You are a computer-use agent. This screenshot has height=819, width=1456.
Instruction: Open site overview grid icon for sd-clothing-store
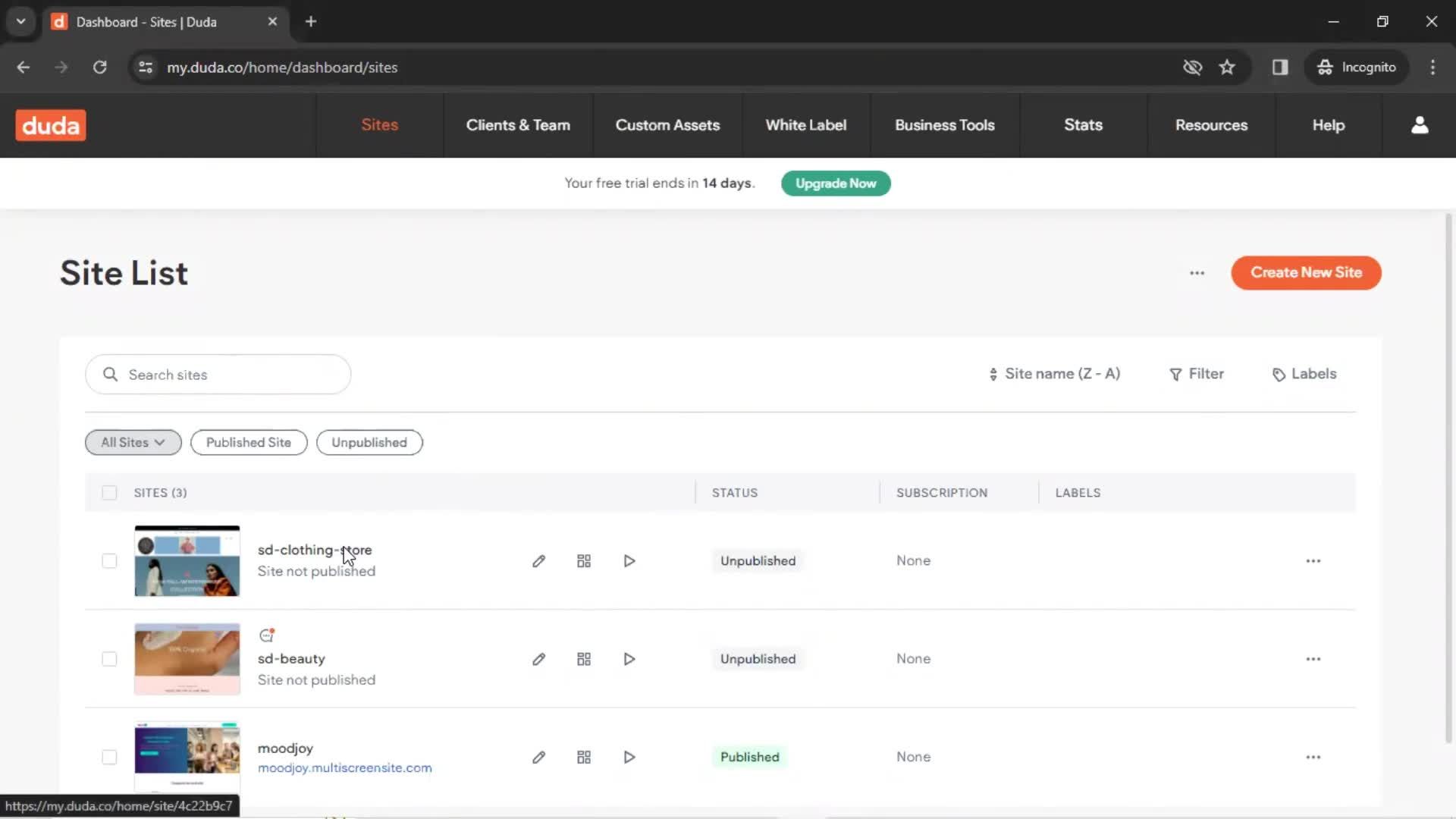[584, 561]
